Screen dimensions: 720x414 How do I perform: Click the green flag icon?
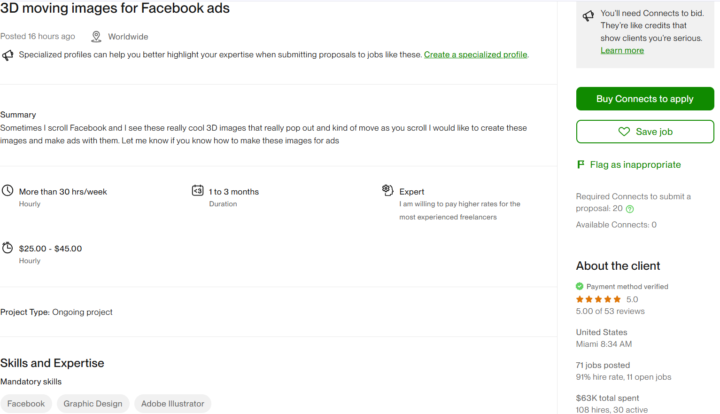click(581, 164)
